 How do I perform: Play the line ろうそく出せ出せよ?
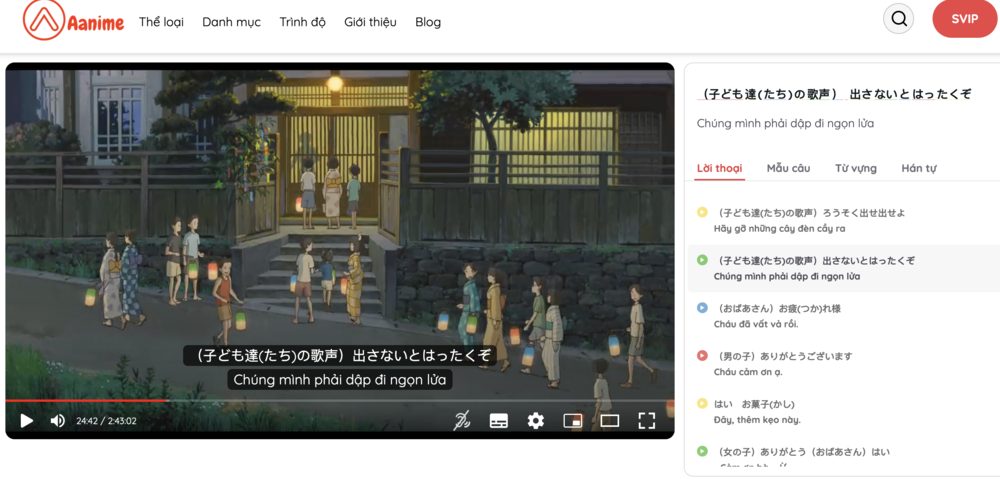click(x=702, y=212)
